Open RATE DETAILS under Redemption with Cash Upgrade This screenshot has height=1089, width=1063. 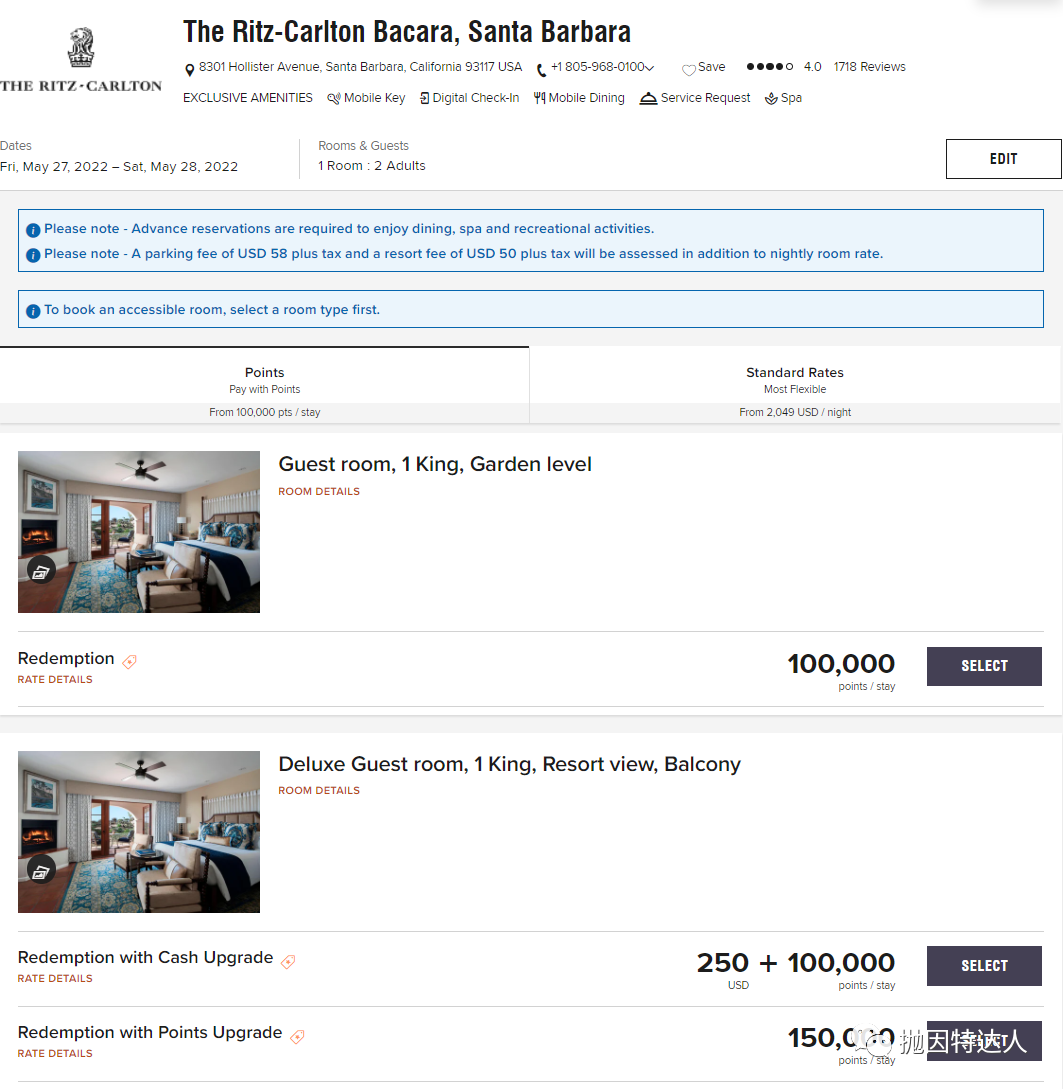click(55, 978)
